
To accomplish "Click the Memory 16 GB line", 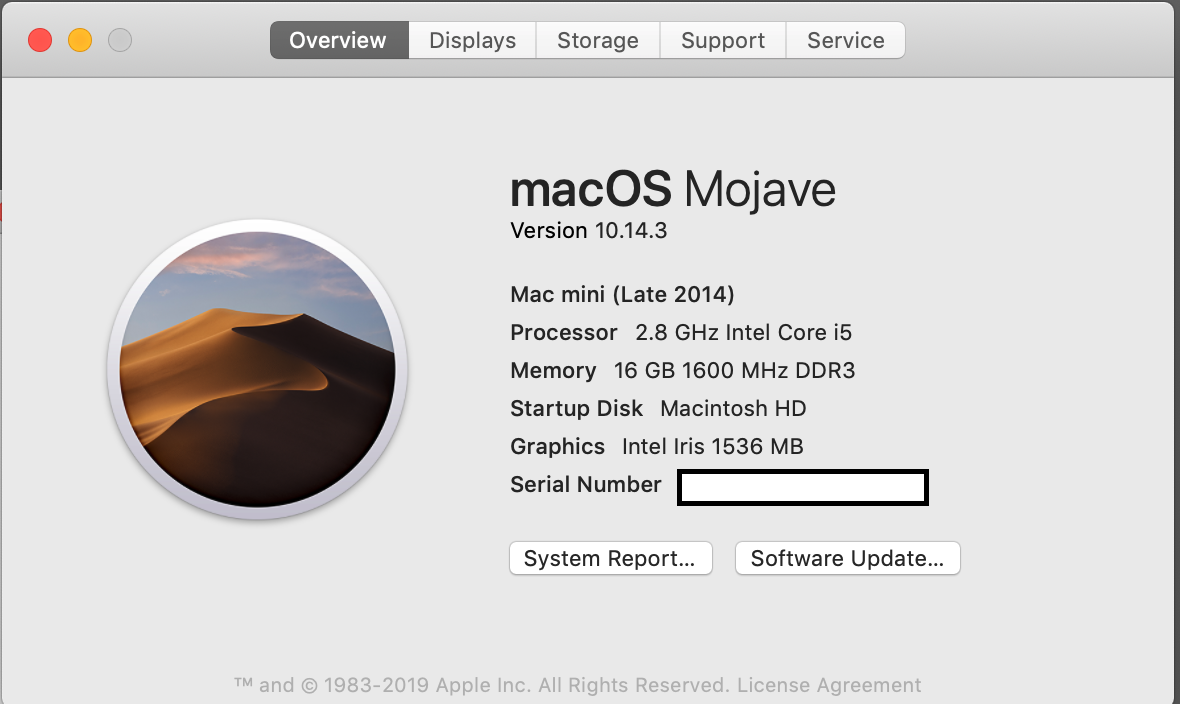I will (x=683, y=370).
